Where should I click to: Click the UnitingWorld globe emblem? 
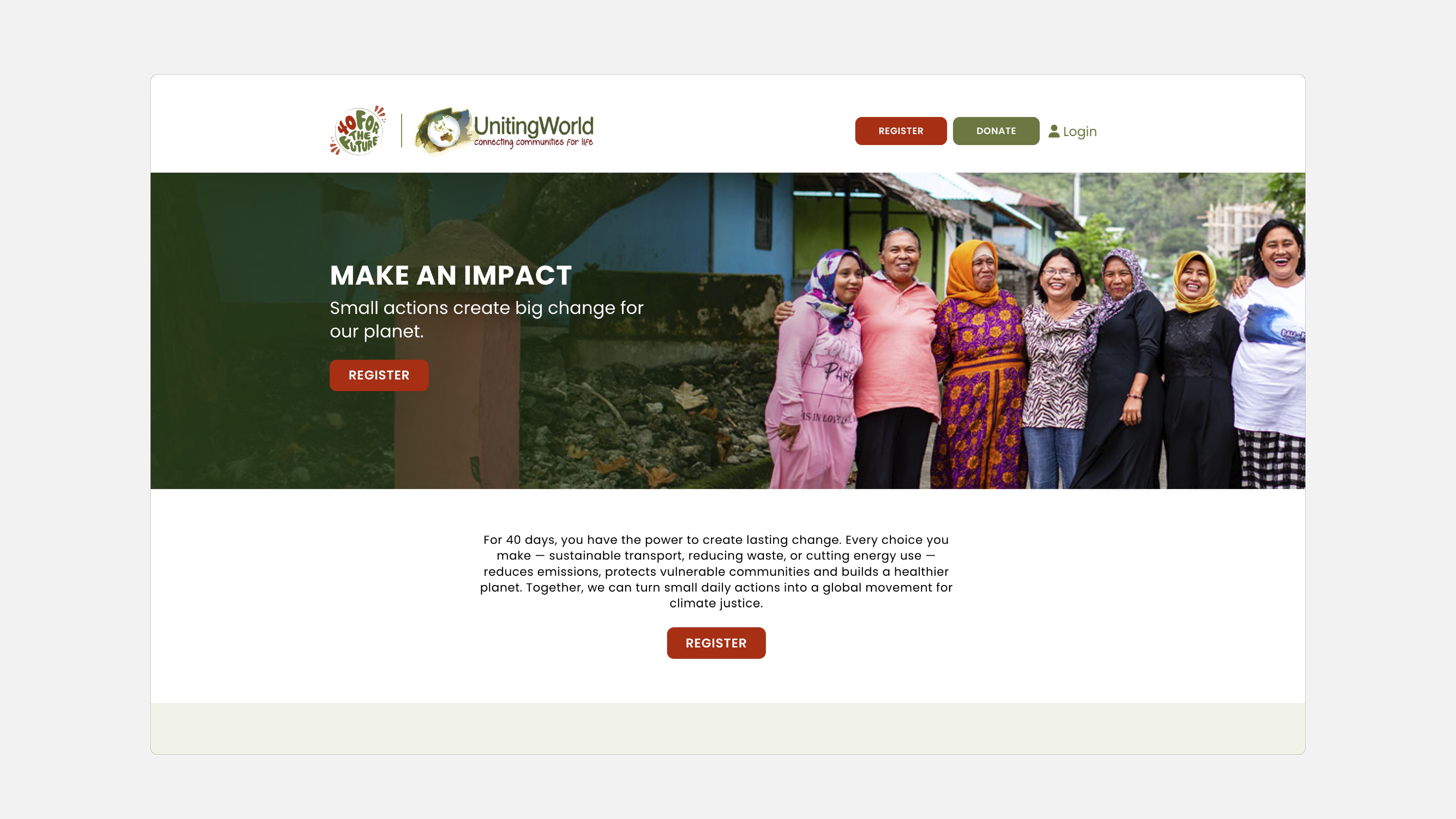(444, 131)
